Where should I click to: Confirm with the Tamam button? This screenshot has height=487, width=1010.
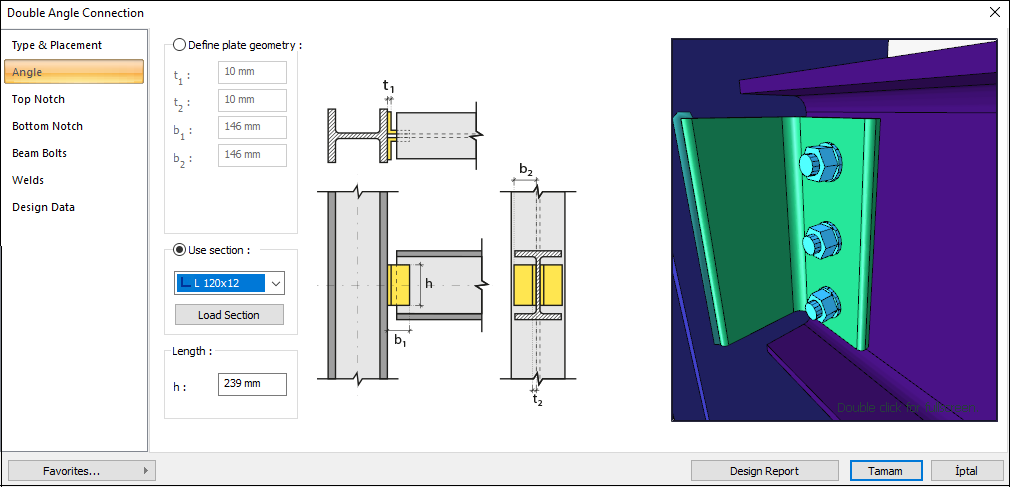884,470
